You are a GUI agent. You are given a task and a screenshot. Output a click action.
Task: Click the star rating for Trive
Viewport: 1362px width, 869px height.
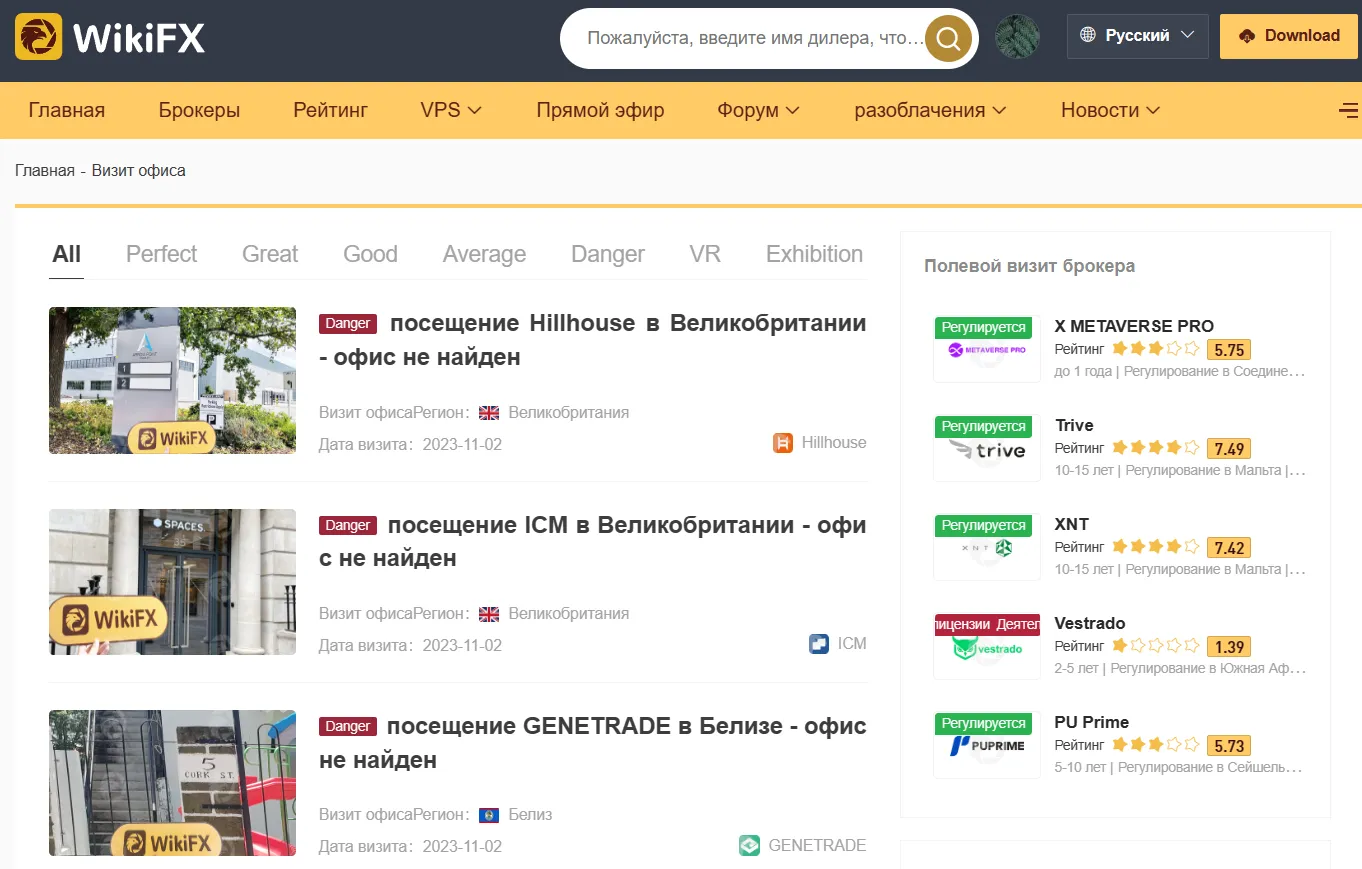click(x=1155, y=448)
